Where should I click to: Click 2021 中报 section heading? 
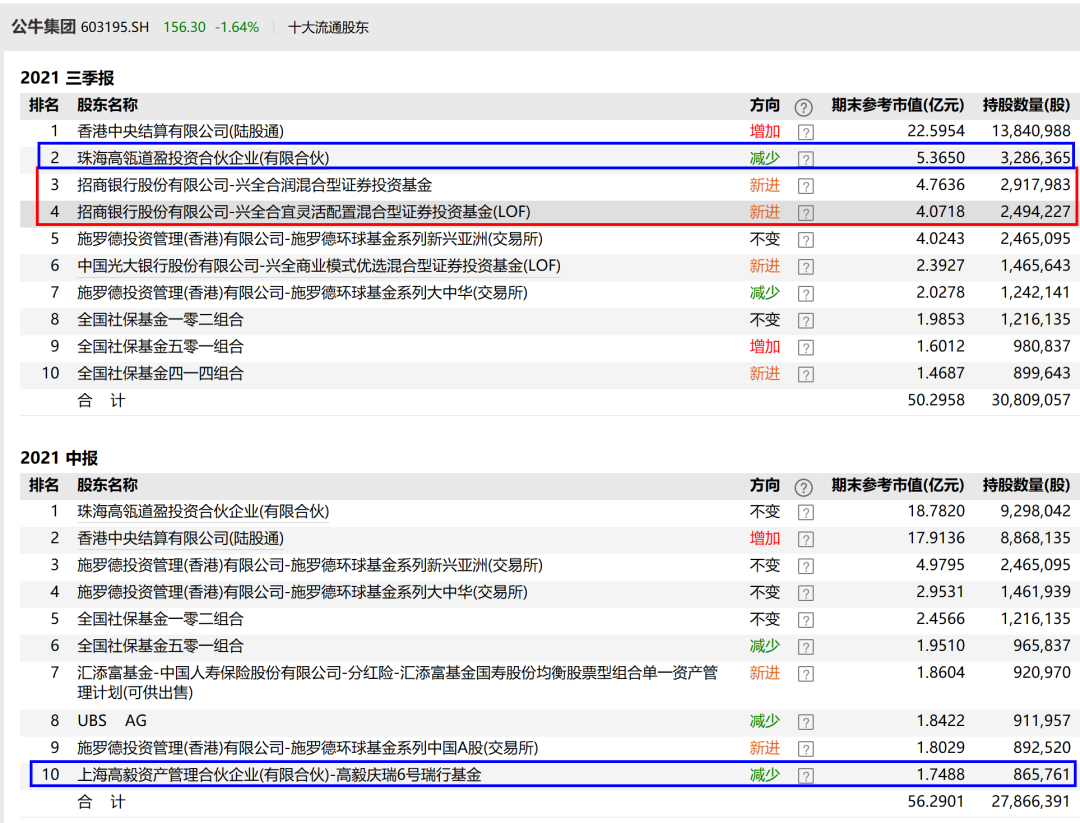tap(59, 458)
